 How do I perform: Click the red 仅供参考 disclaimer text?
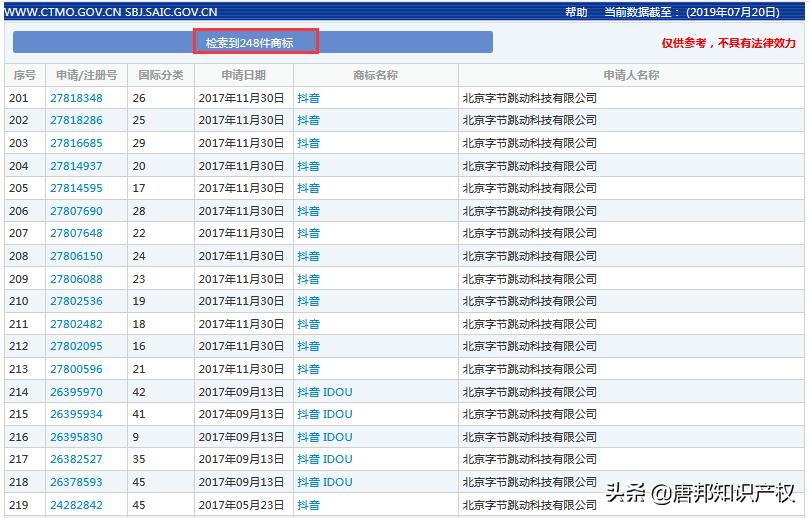(x=729, y=43)
